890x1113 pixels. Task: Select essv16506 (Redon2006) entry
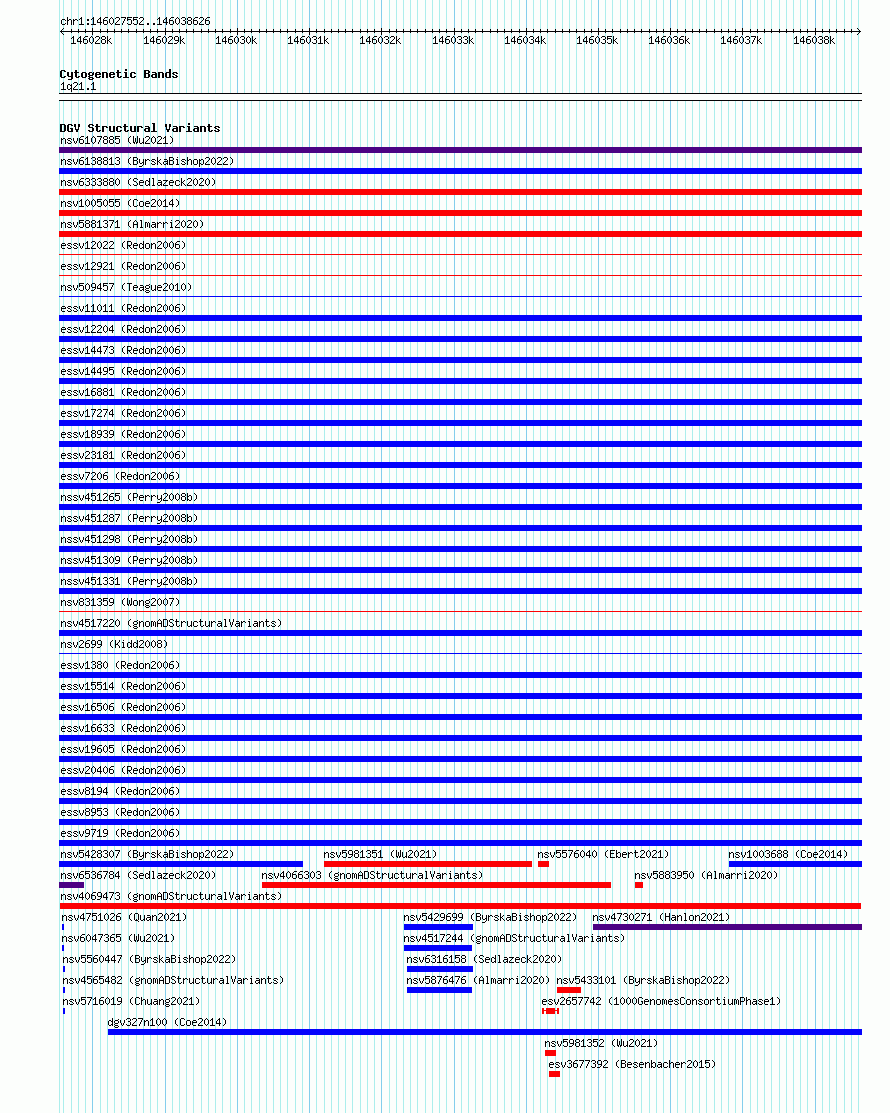click(x=123, y=708)
